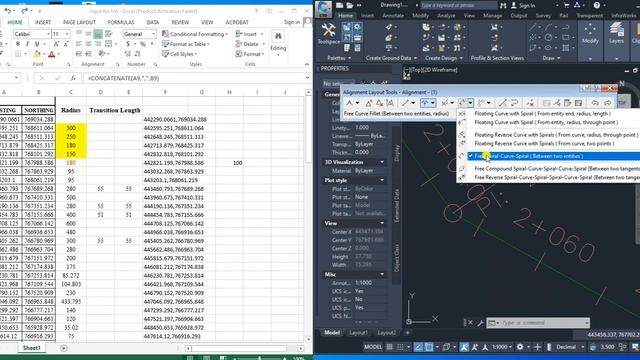Image resolution: width=640 pixels, height=360 pixels.
Task: Open the font name Calibri dropdown
Action: tap(48, 34)
